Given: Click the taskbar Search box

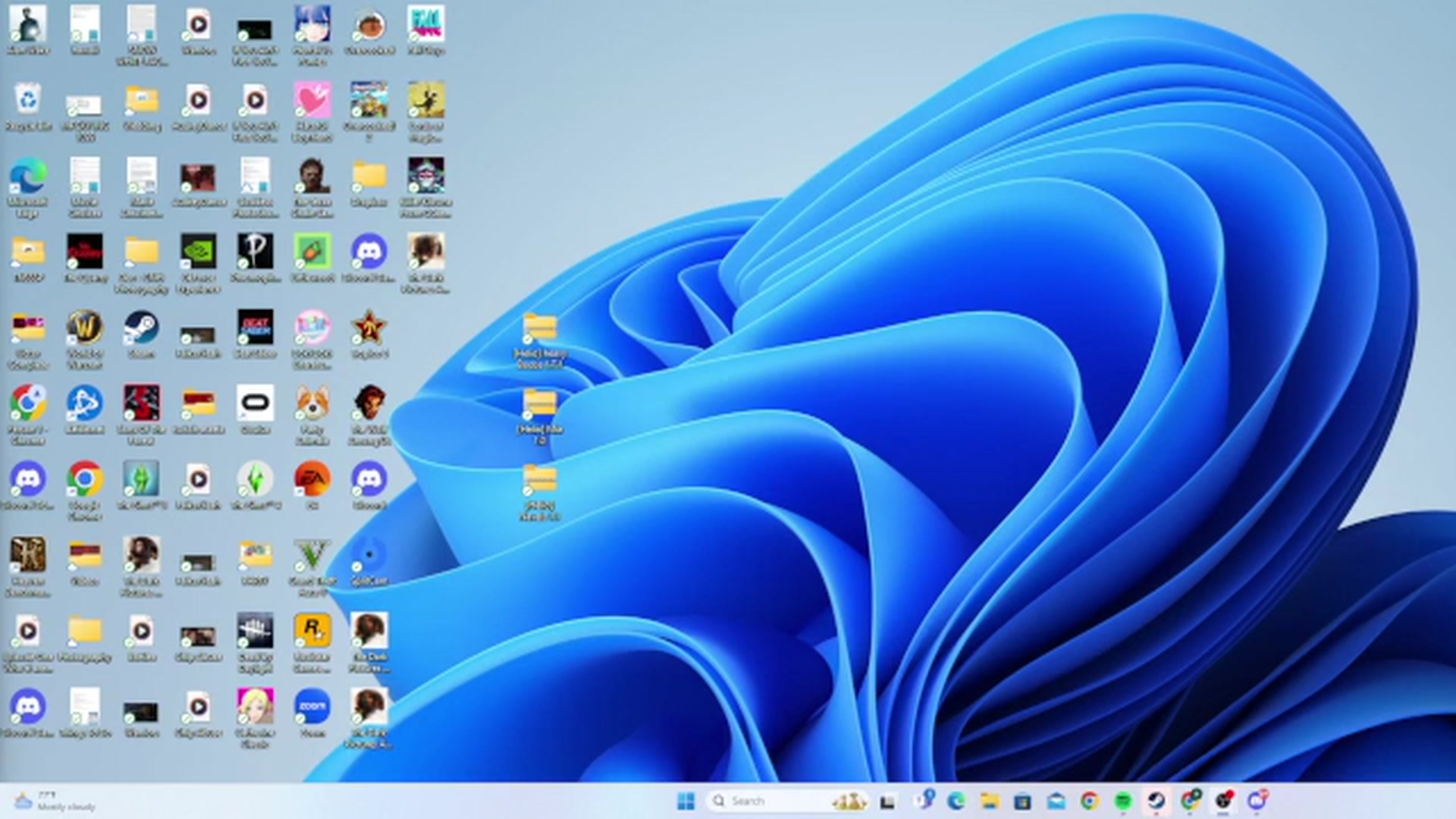Looking at the screenshot, I should [x=787, y=801].
